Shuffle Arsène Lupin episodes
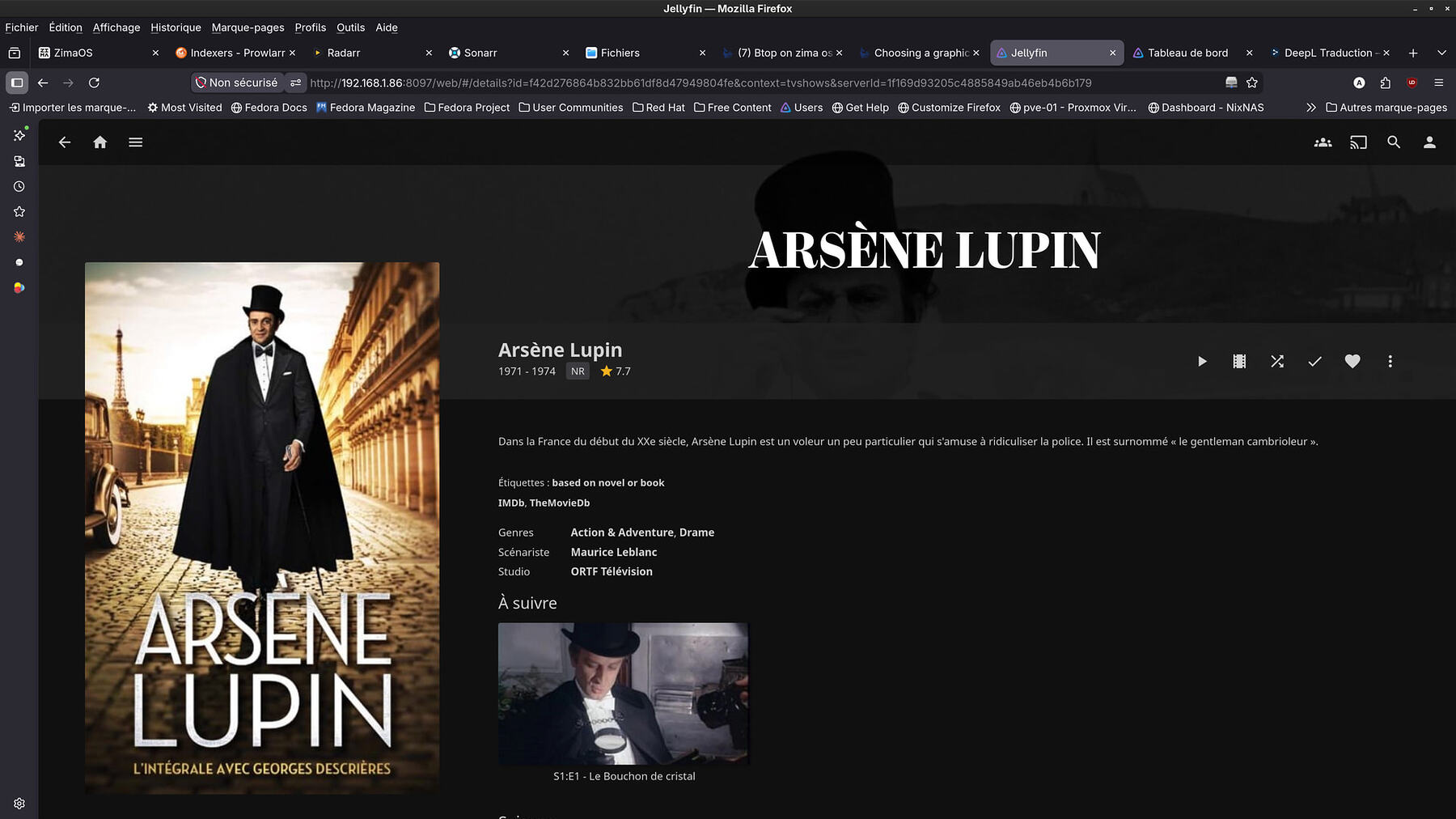 click(1277, 362)
